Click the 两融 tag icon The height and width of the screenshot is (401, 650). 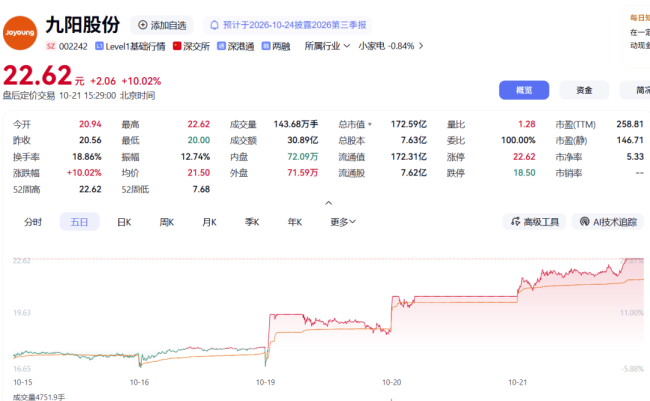266,46
